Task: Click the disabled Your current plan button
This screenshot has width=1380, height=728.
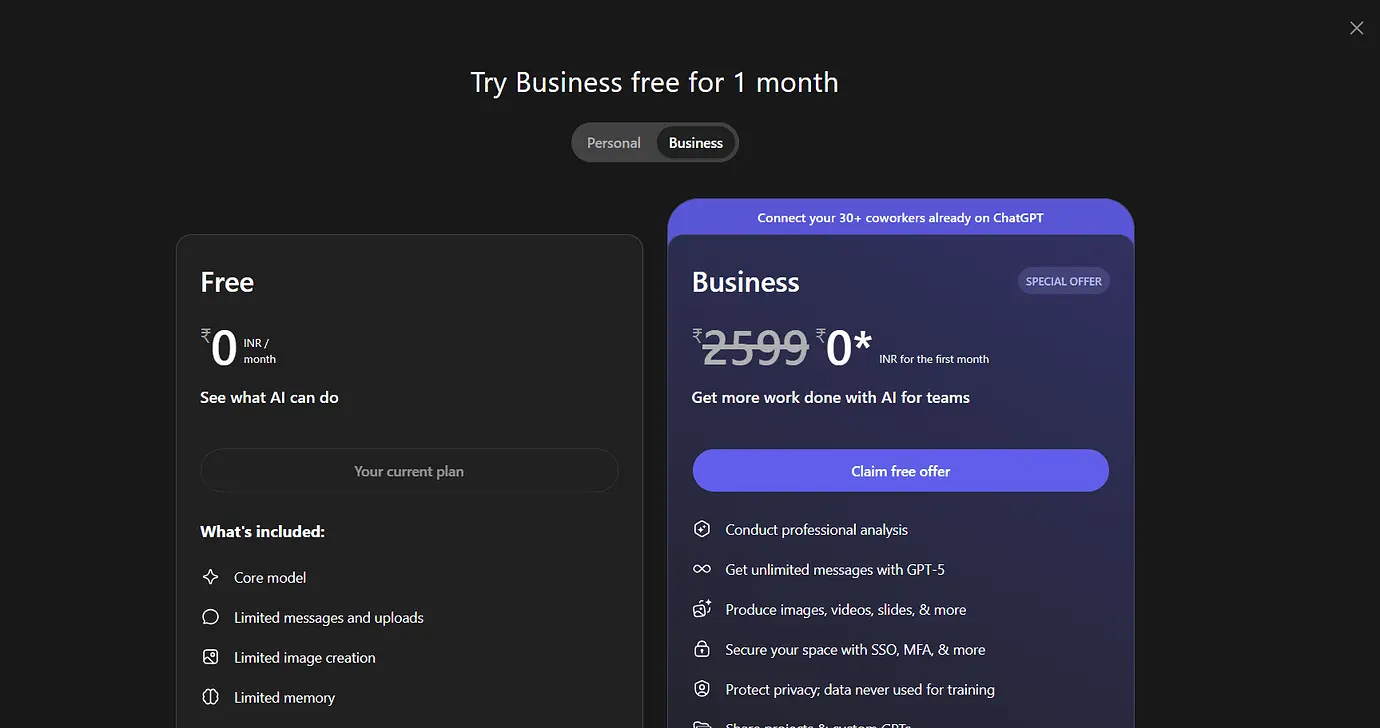Action: pyautogui.click(x=409, y=471)
